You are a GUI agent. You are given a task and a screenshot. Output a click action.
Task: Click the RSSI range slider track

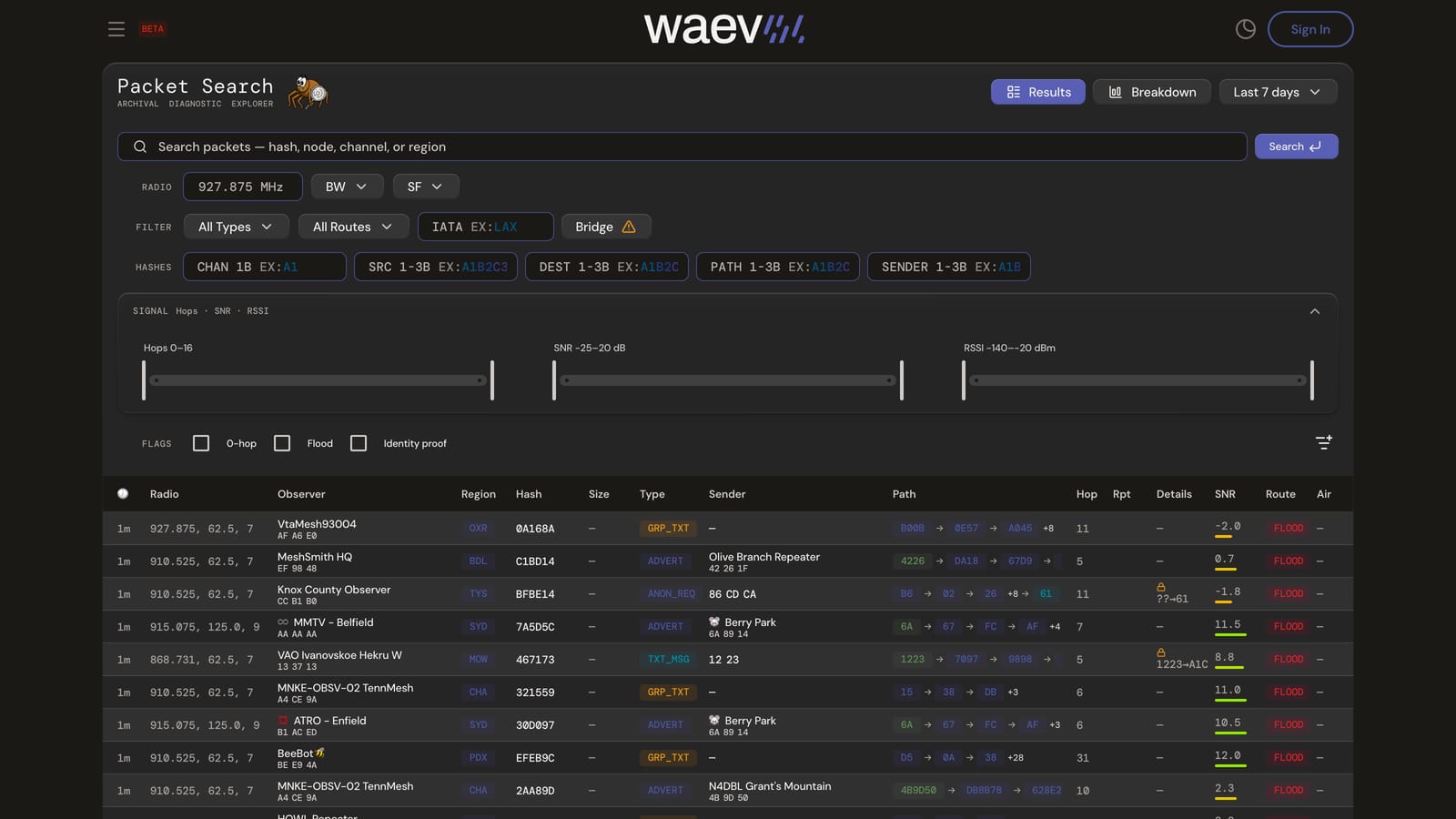(x=1137, y=380)
